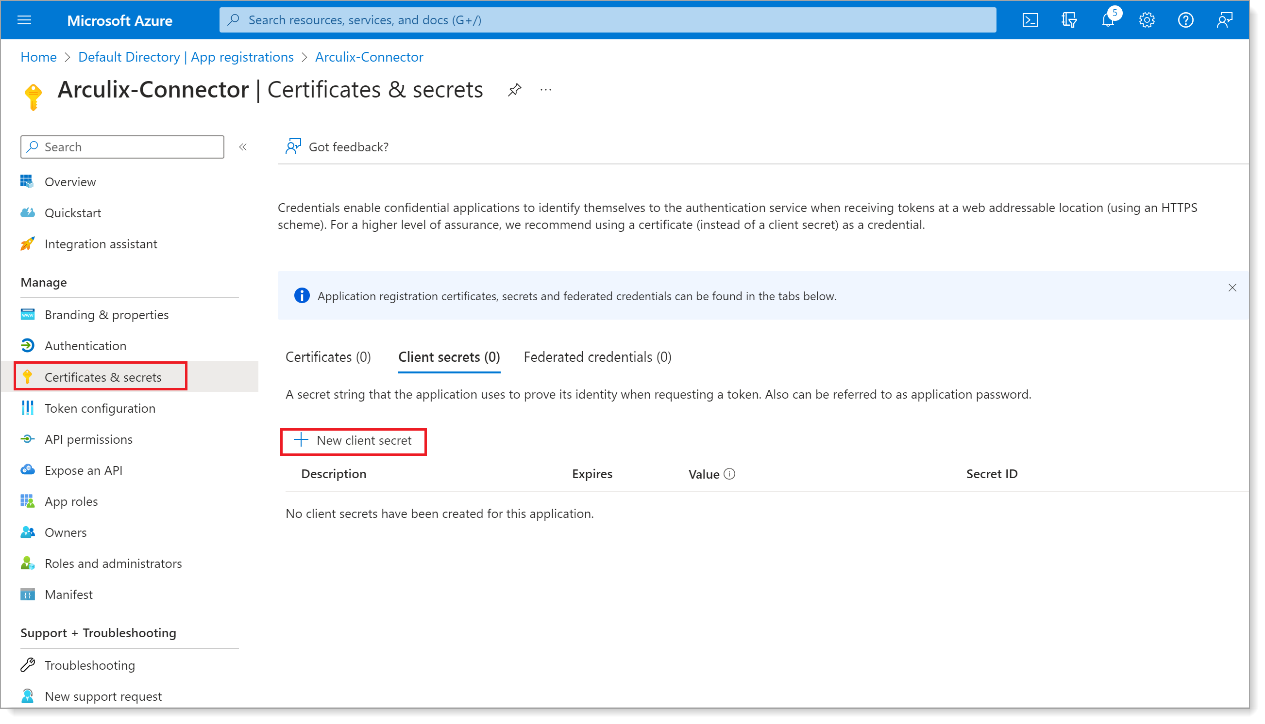Image resolution: width=1265 pixels, height=724 pixels.
Task: Open Directories and subscriptions filter icon
Action: pos(1069,20)
